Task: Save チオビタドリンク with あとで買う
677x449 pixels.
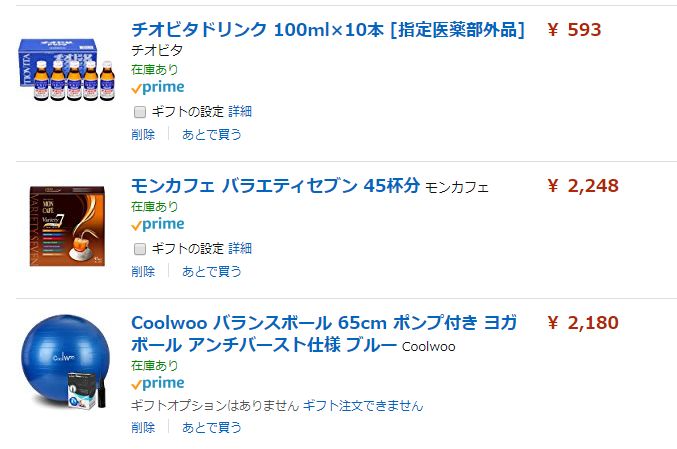Action: (x=211, y=134)
